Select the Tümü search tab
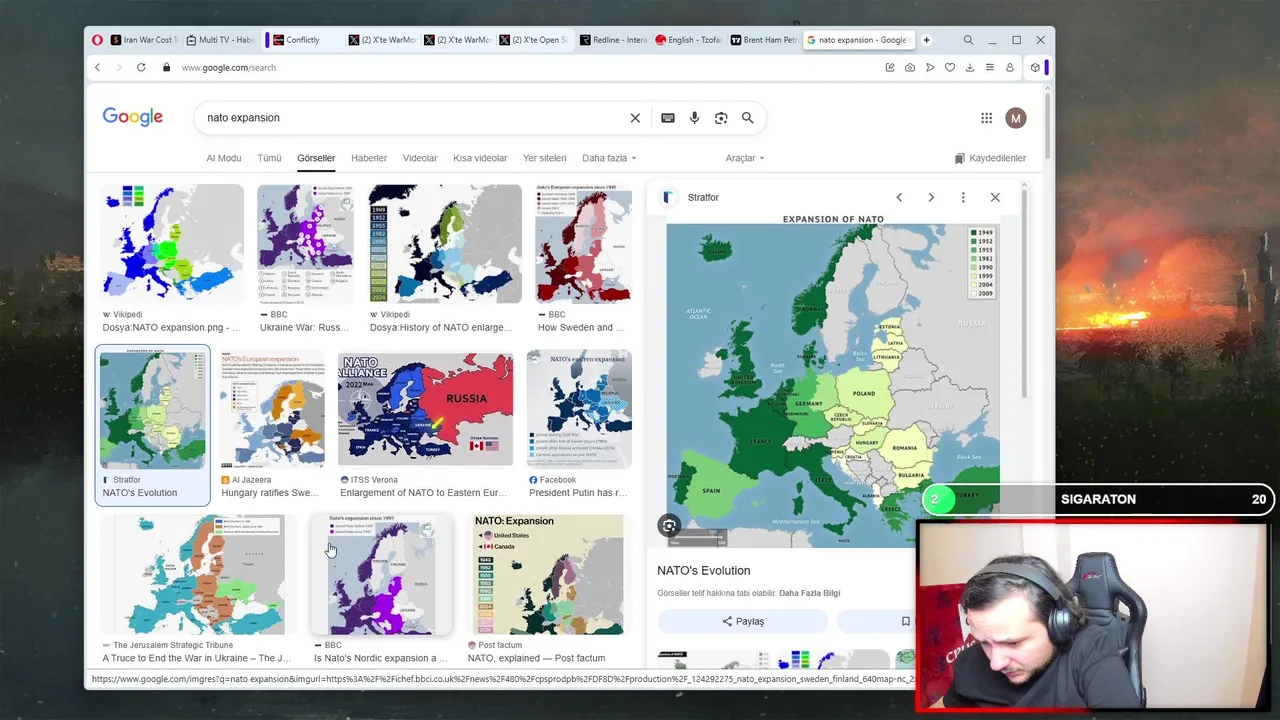This screenshot has width=1280, height=720. (269, 158)
